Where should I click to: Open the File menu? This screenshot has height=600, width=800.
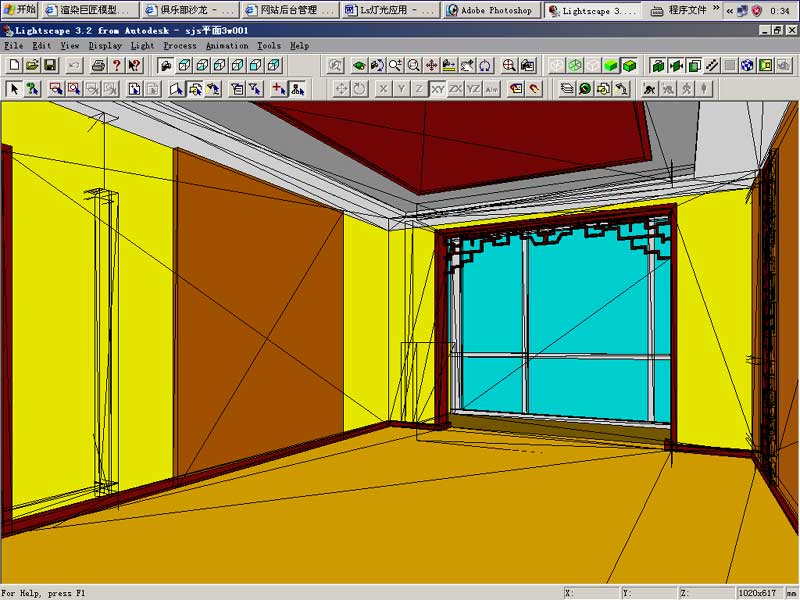pyautogui.click(x=13, y=45)
